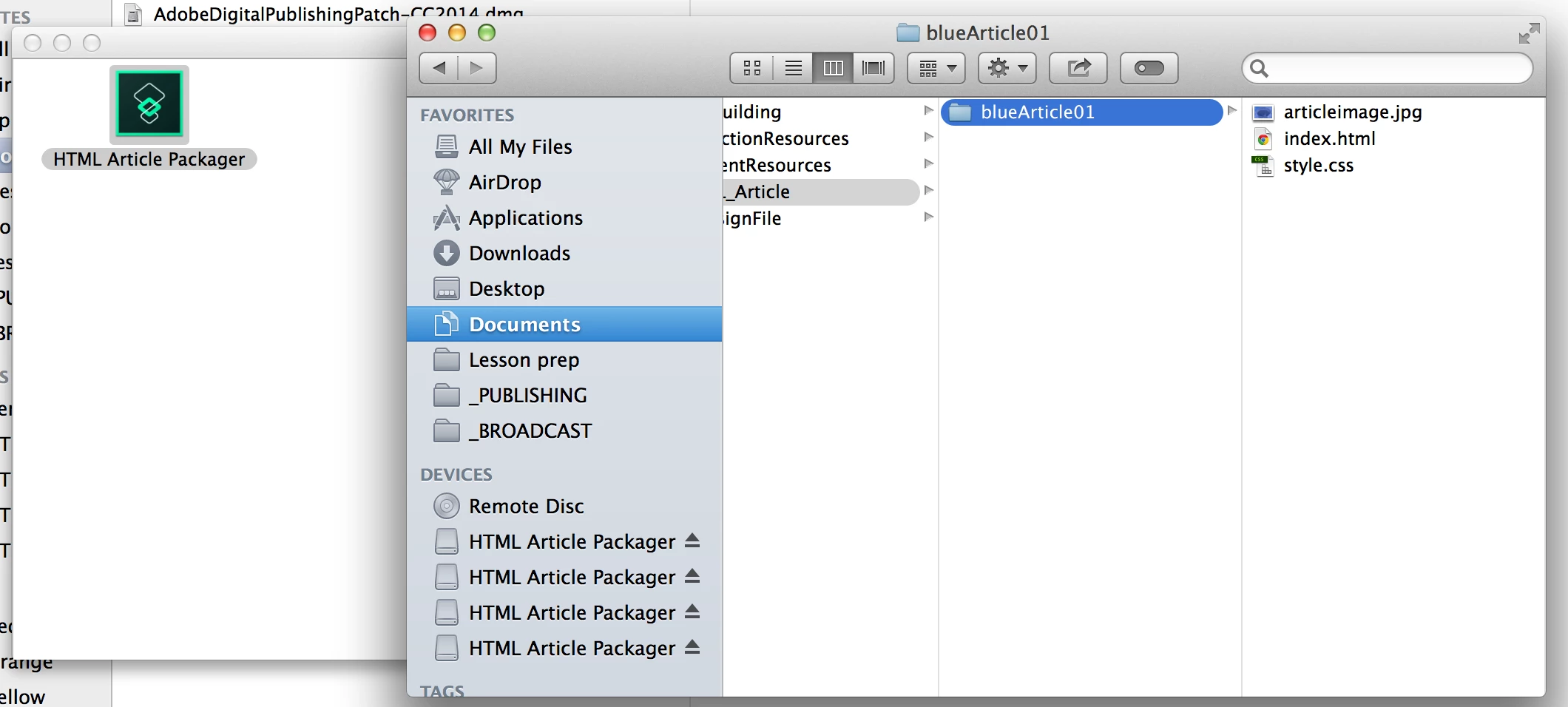Focus the Finder search field
This screenshot has width=1568, height=707.
[1388, 68]
